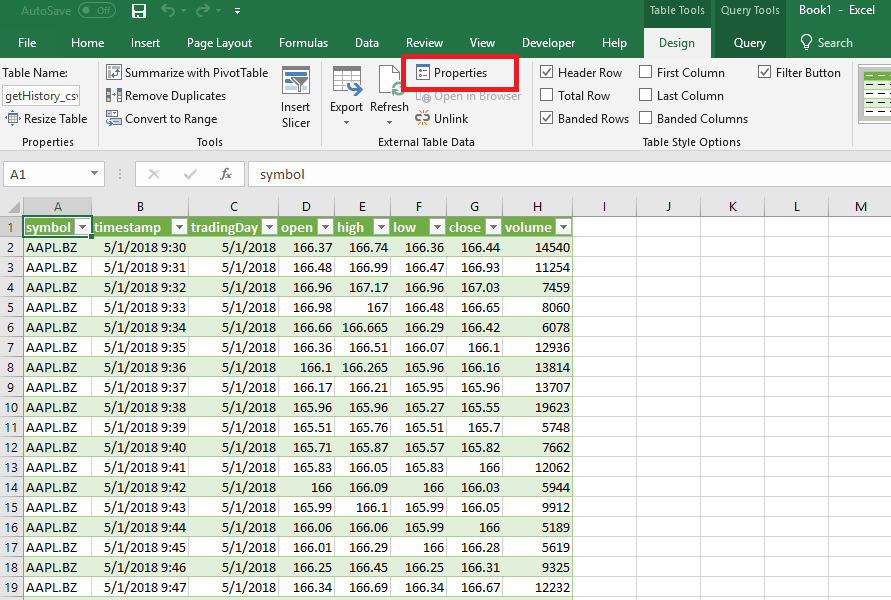Image resolution: width=891 pixels, height=600 pixels.
Task: Click the Undo arrow icon
Action: [x=168, y=10]
